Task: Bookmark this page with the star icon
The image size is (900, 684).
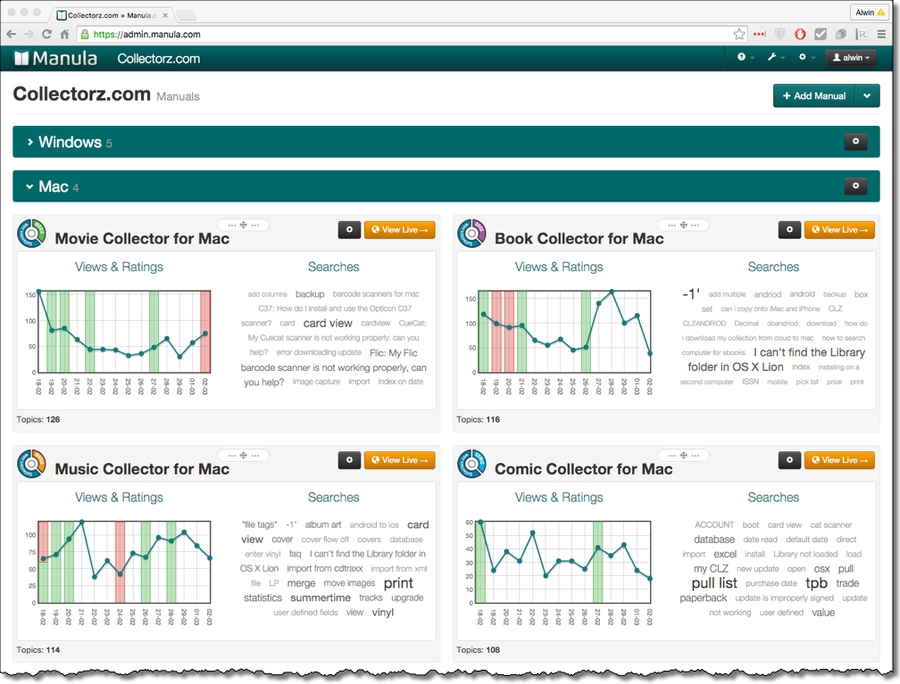Action: click(739, 34)
